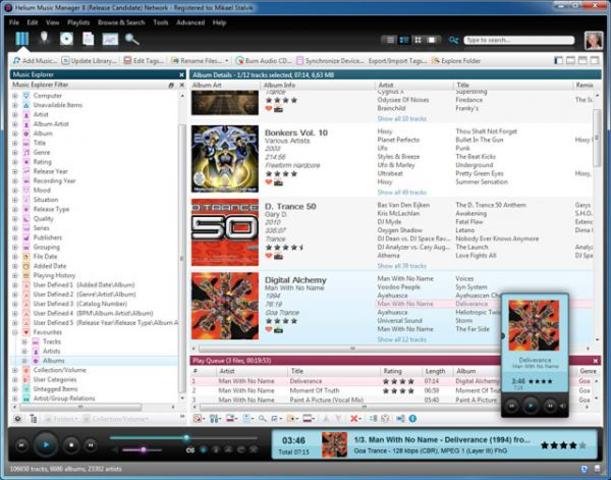Click Show all 12 tracks link under Digital Alchemy
The width and height of the screenshot is (611, 480).
[402, 339]
